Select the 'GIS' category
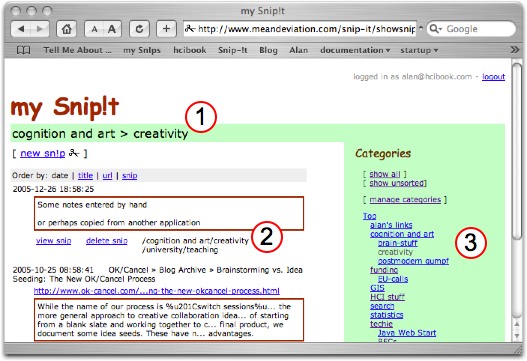Viewport: 527px width, 361px height. 377,288
